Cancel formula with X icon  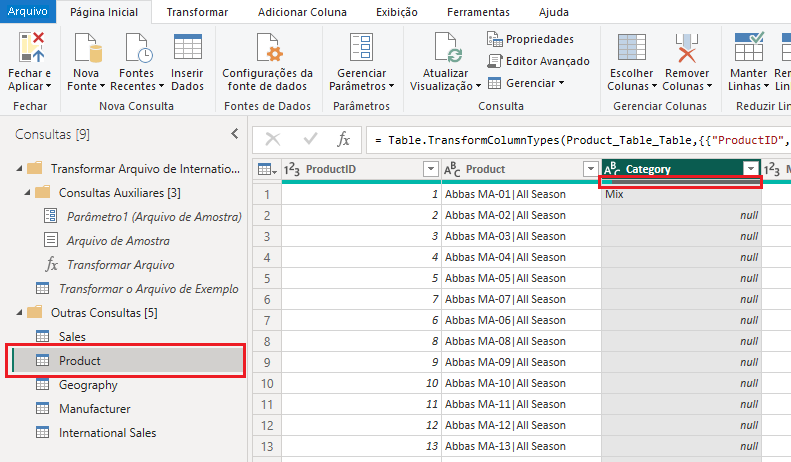tap(273, 139)
